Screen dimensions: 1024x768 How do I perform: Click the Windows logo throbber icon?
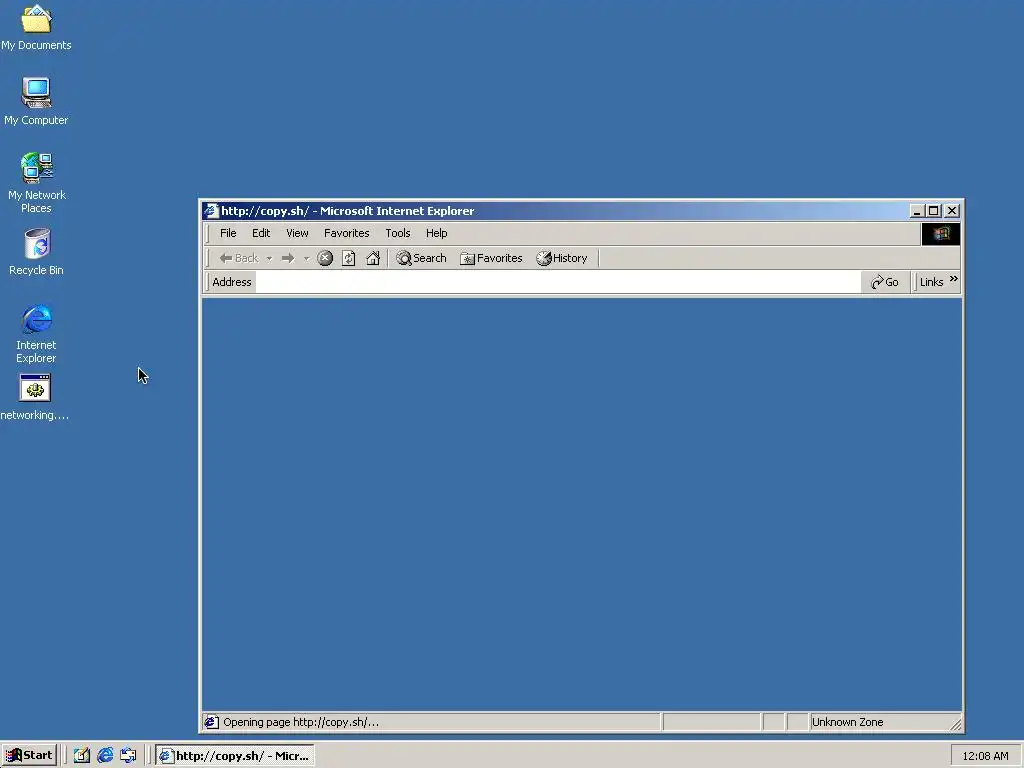940,234
